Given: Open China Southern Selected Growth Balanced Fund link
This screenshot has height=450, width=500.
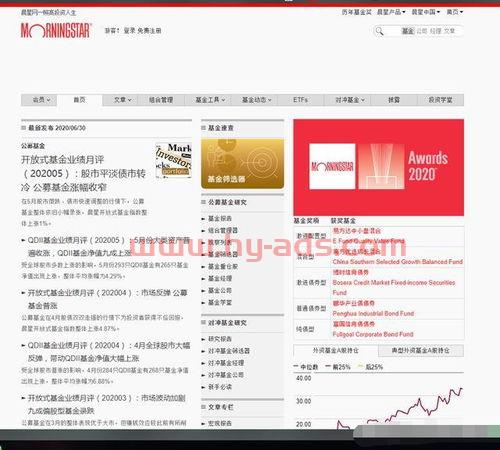Looking at the screenshot, I should (x=397, y=262).
